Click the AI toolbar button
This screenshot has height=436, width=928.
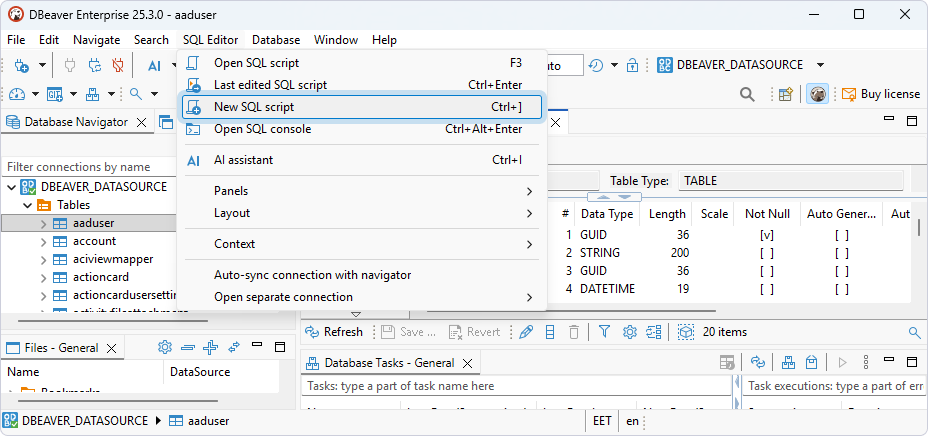point(154,66)
